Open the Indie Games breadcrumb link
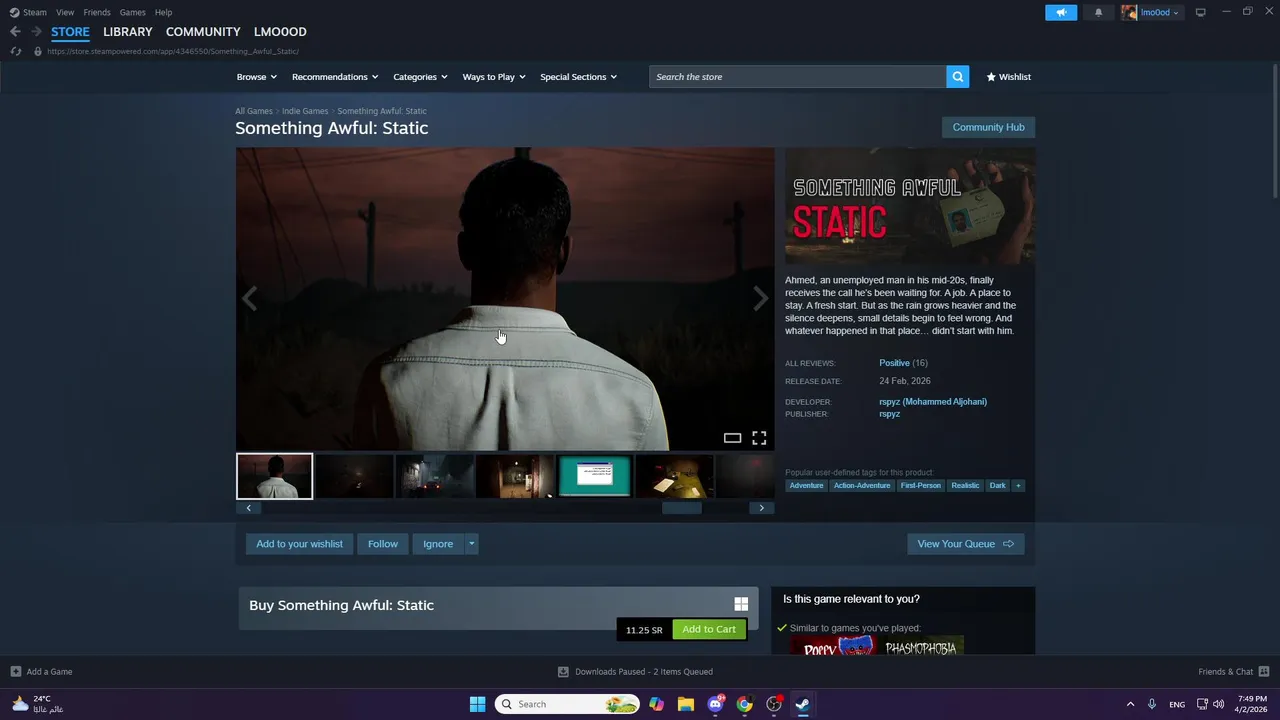Viewport: 1280px width, 720px height. click(305, 111)
